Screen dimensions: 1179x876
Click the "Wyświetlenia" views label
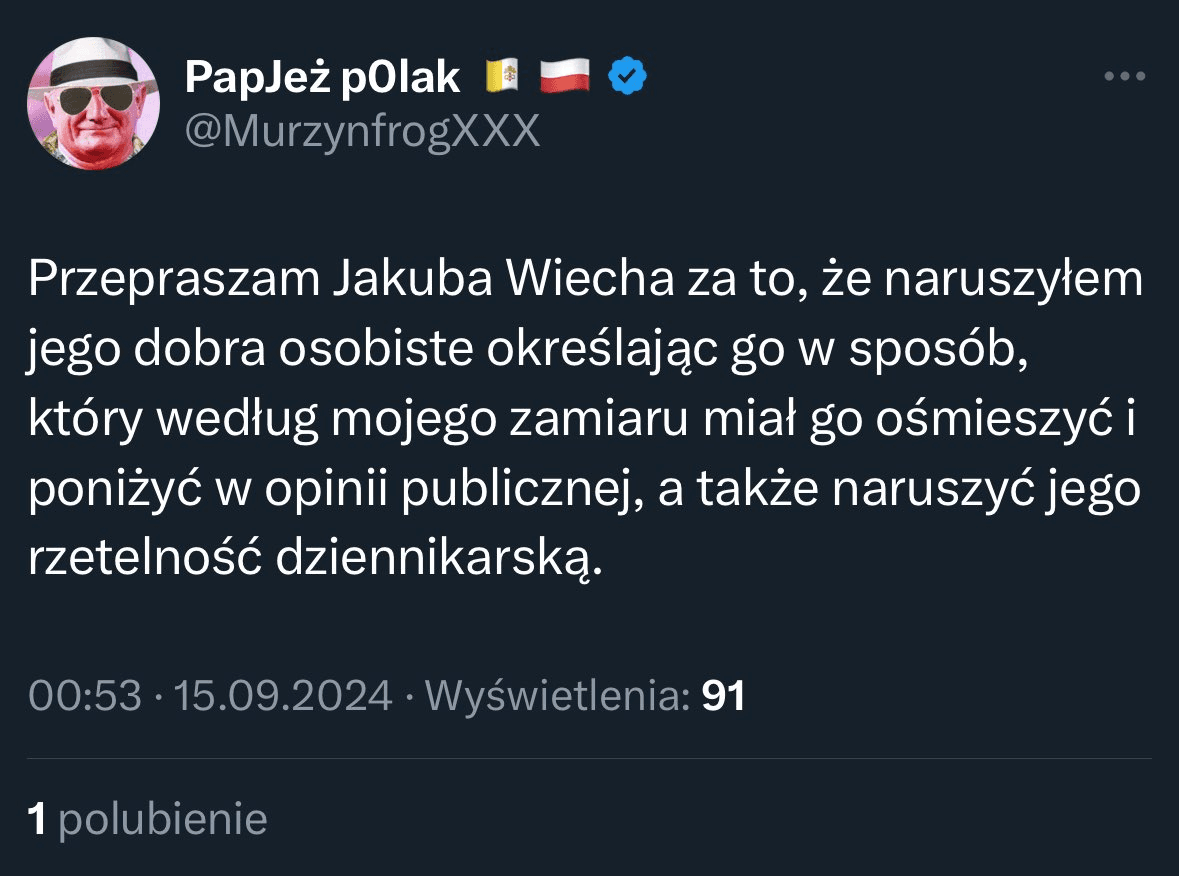[558, 696]
